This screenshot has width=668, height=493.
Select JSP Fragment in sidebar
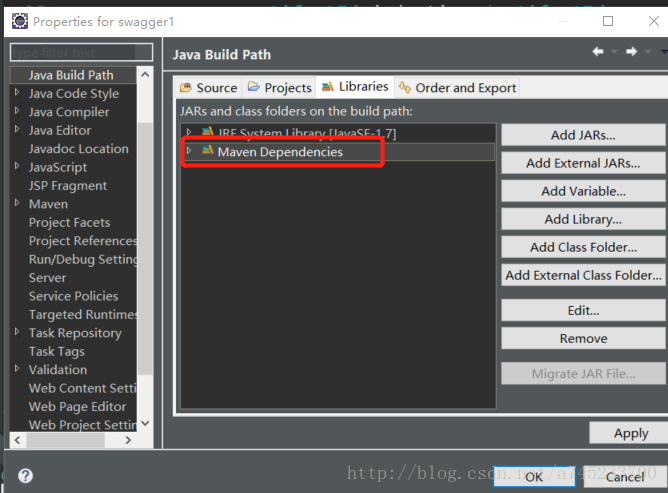pos(68,185)
